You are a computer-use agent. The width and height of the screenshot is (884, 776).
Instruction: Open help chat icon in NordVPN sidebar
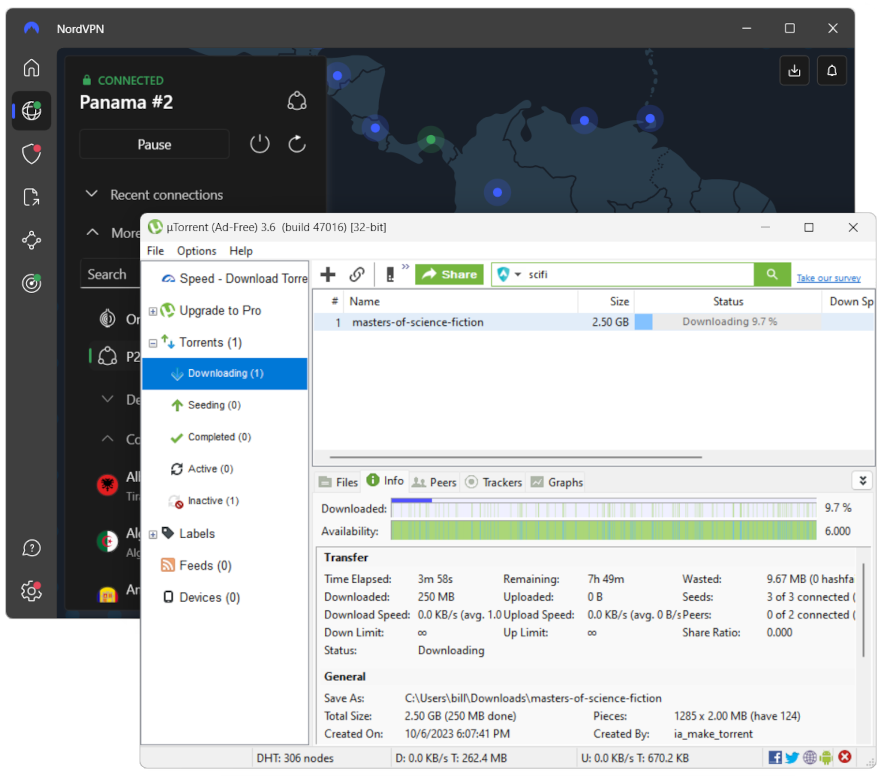(x=32, y=548)
